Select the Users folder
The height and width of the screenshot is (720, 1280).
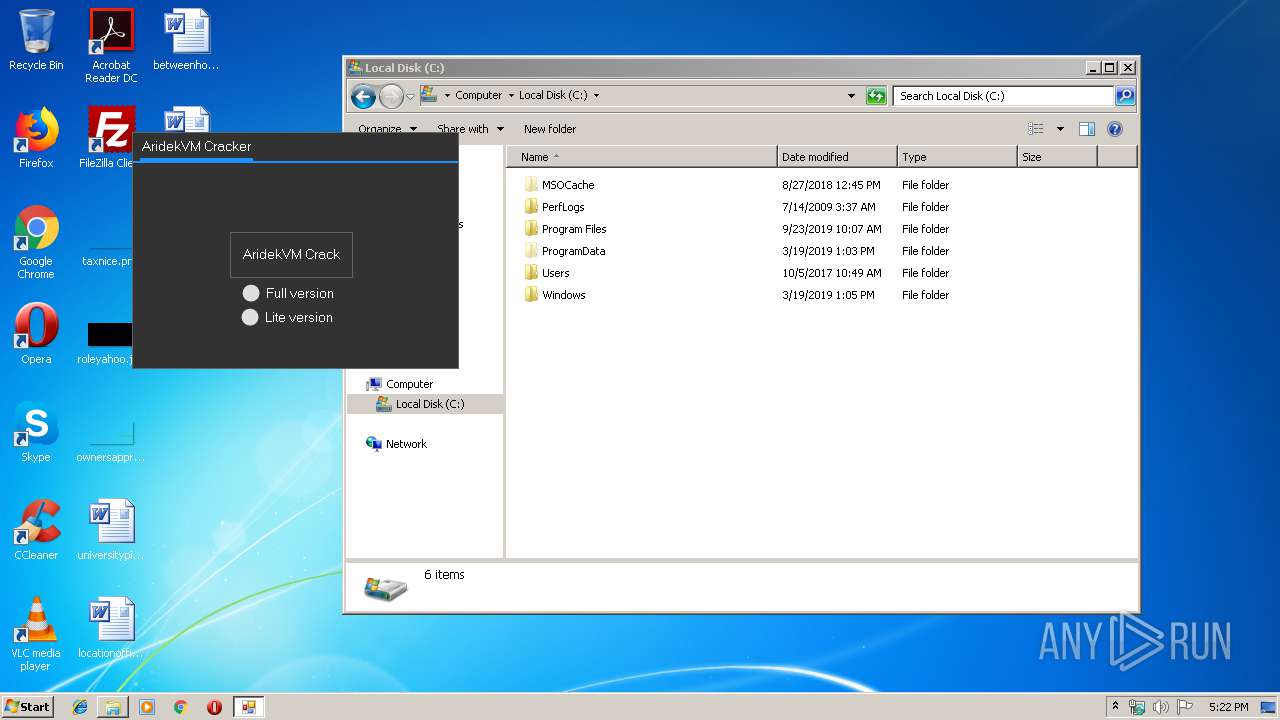click(555, 273)
